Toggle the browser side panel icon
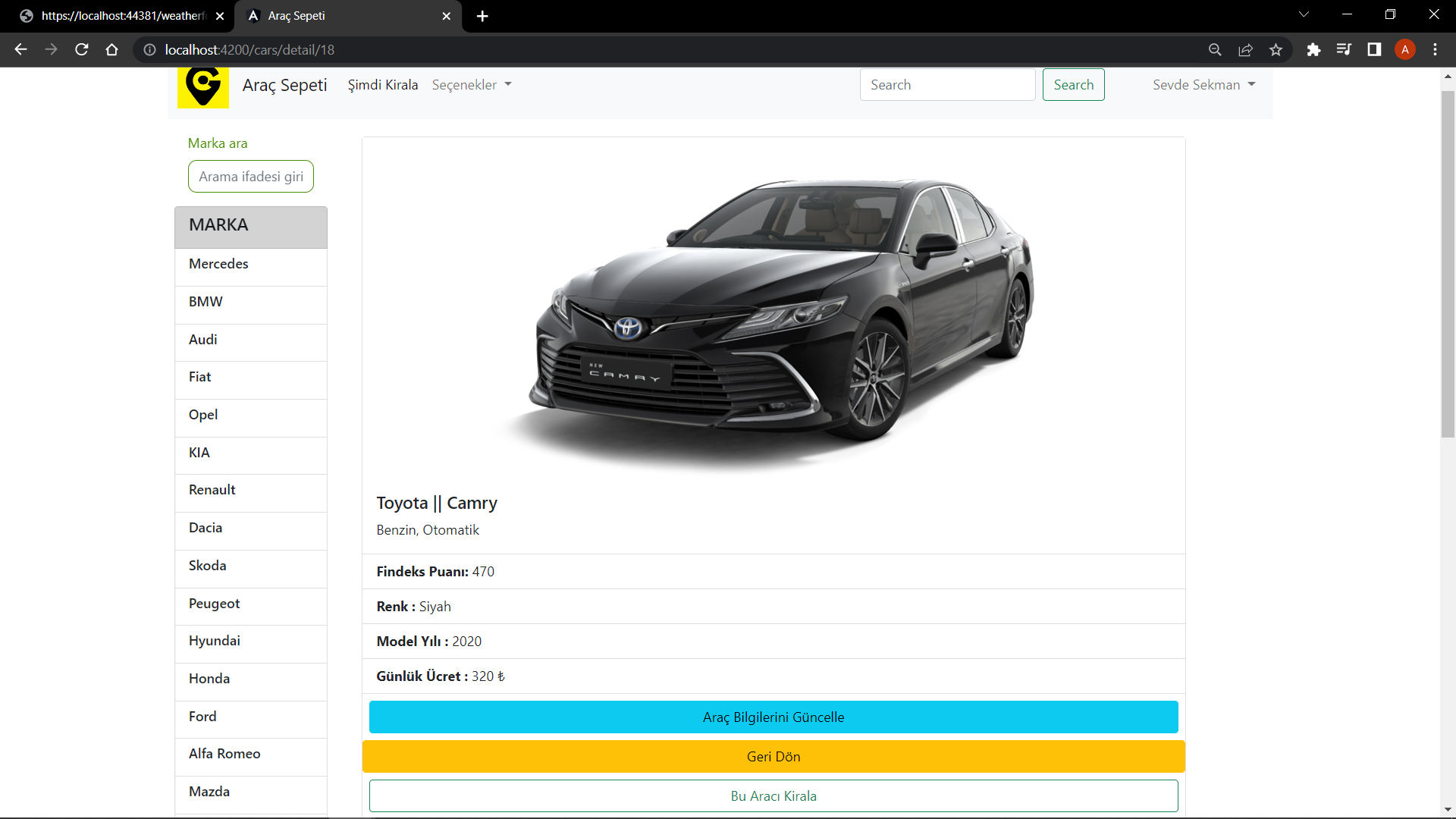Screen dimensions: 1456x819 [1373, 50]
